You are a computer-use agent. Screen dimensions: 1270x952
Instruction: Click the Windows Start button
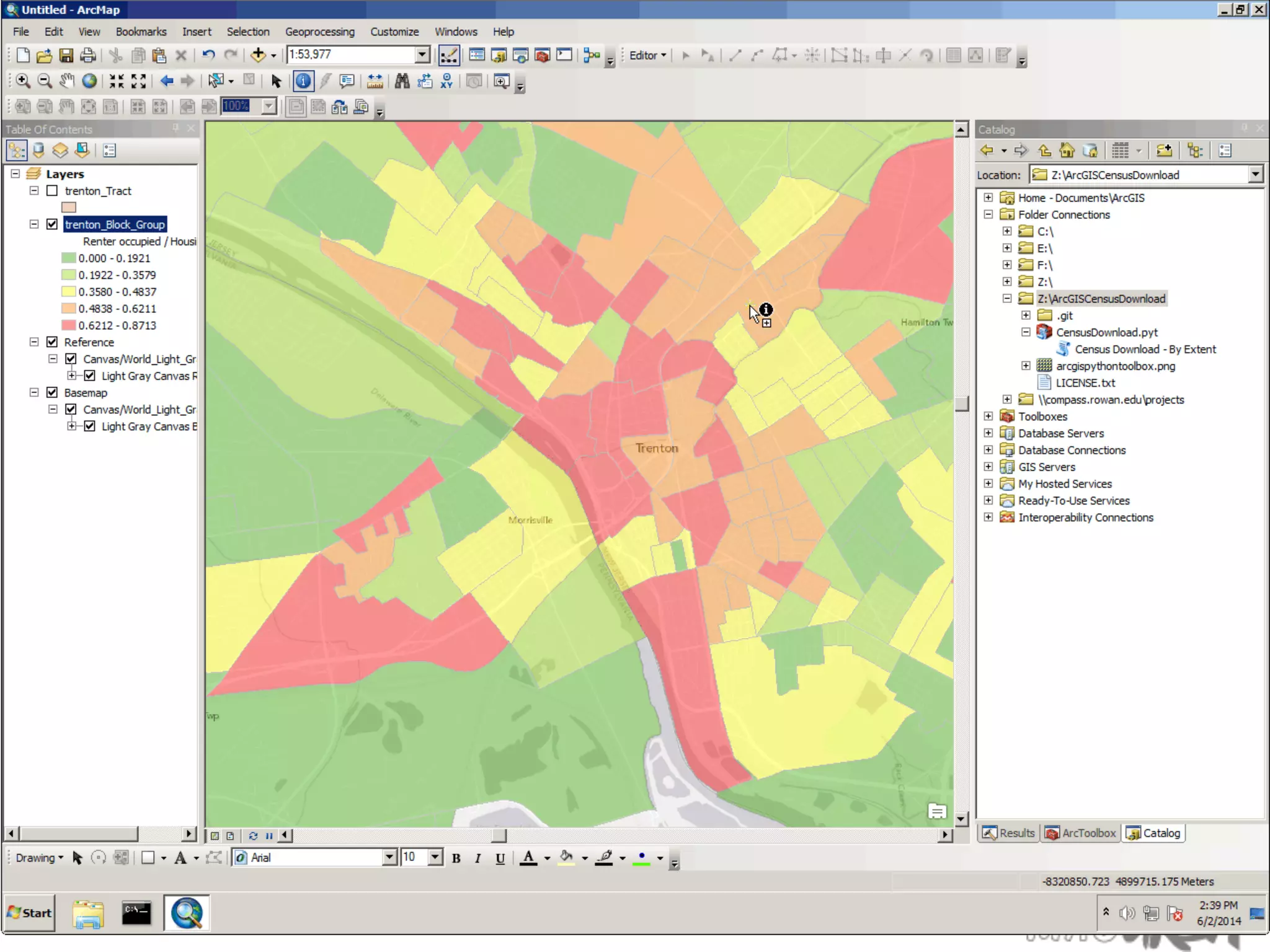(29, 912)
